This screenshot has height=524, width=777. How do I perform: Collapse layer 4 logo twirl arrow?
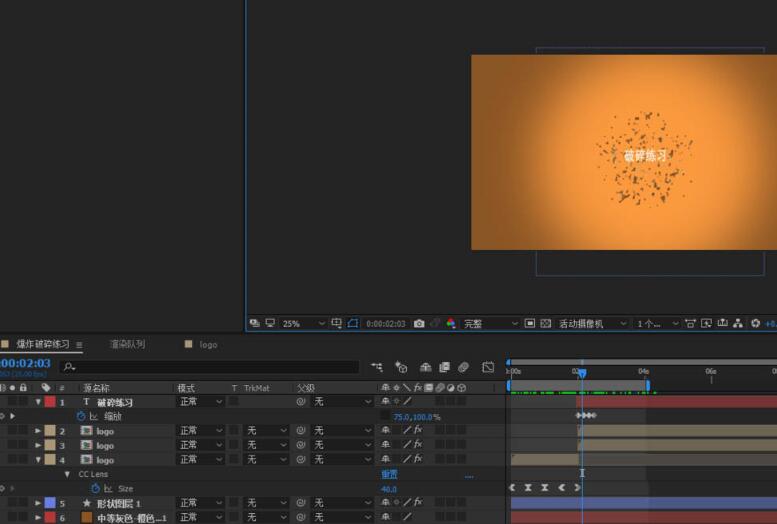(38, 460)
